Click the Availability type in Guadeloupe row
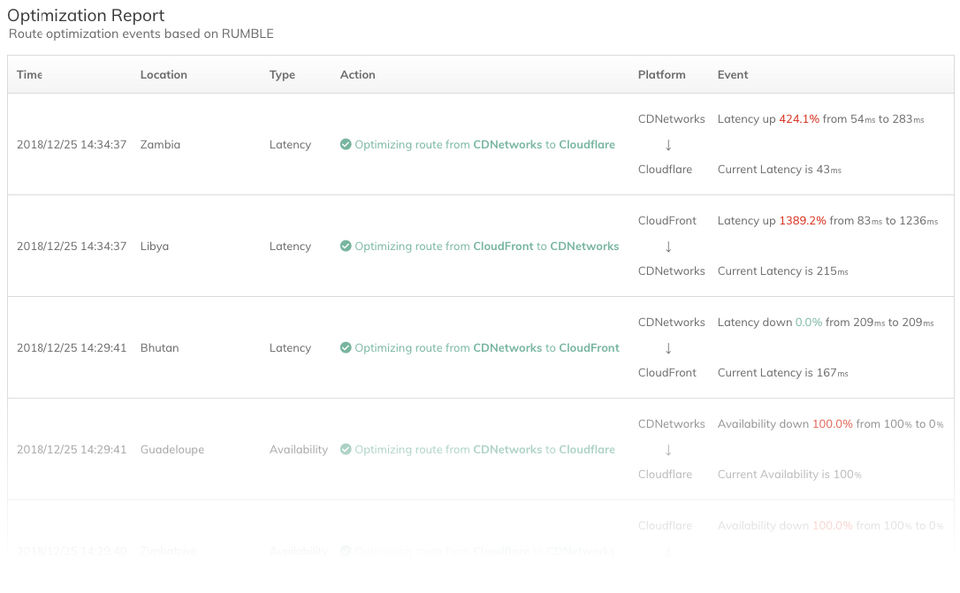 299,449
